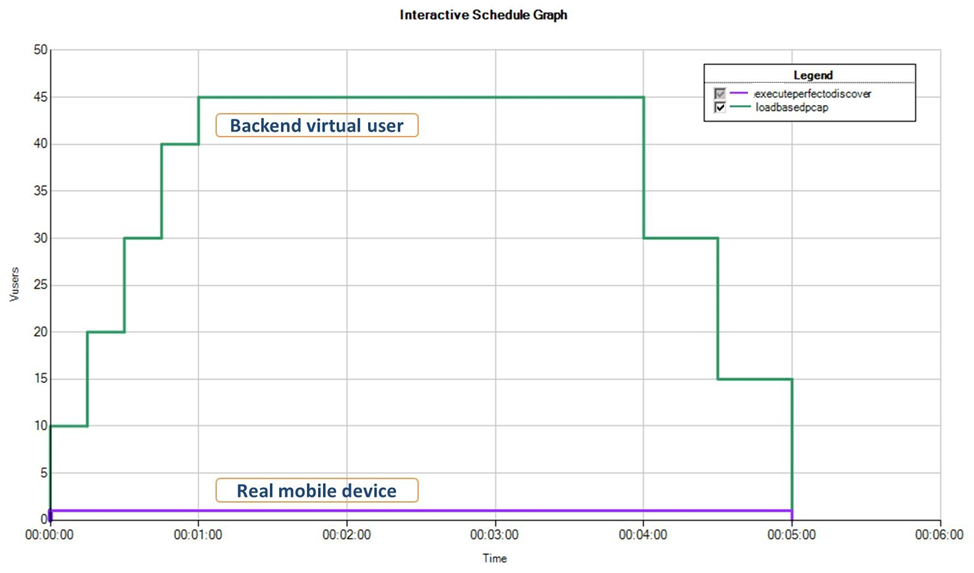This screenshot has width=974, height=573.
Task: Toggle the executeperfectodiscover legend checkbox
Action: [720, 94]
